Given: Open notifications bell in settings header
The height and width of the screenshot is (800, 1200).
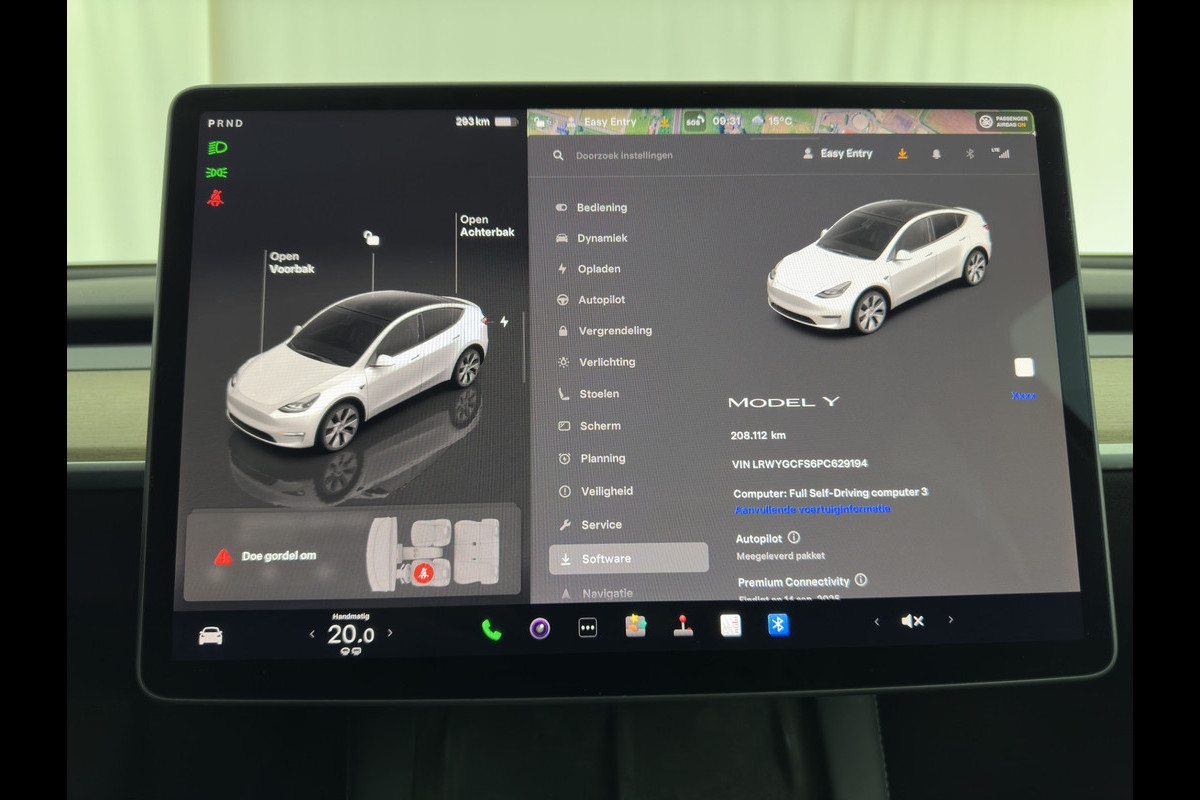Looking at the screenshot, I should (937, 154).
